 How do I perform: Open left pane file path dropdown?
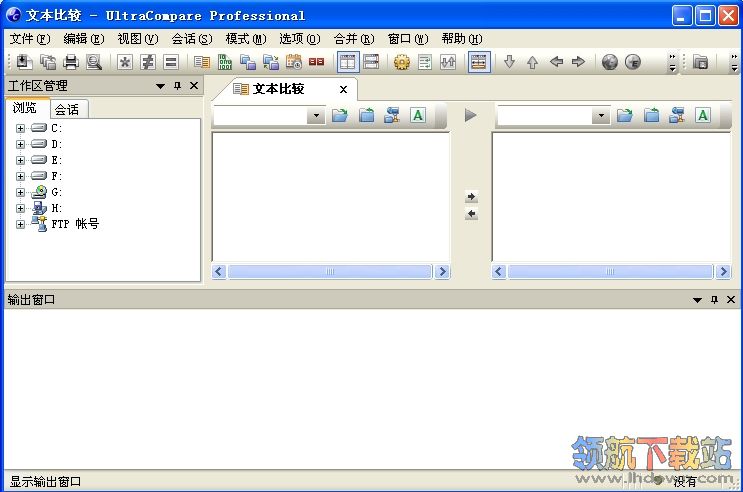point(316,115)
